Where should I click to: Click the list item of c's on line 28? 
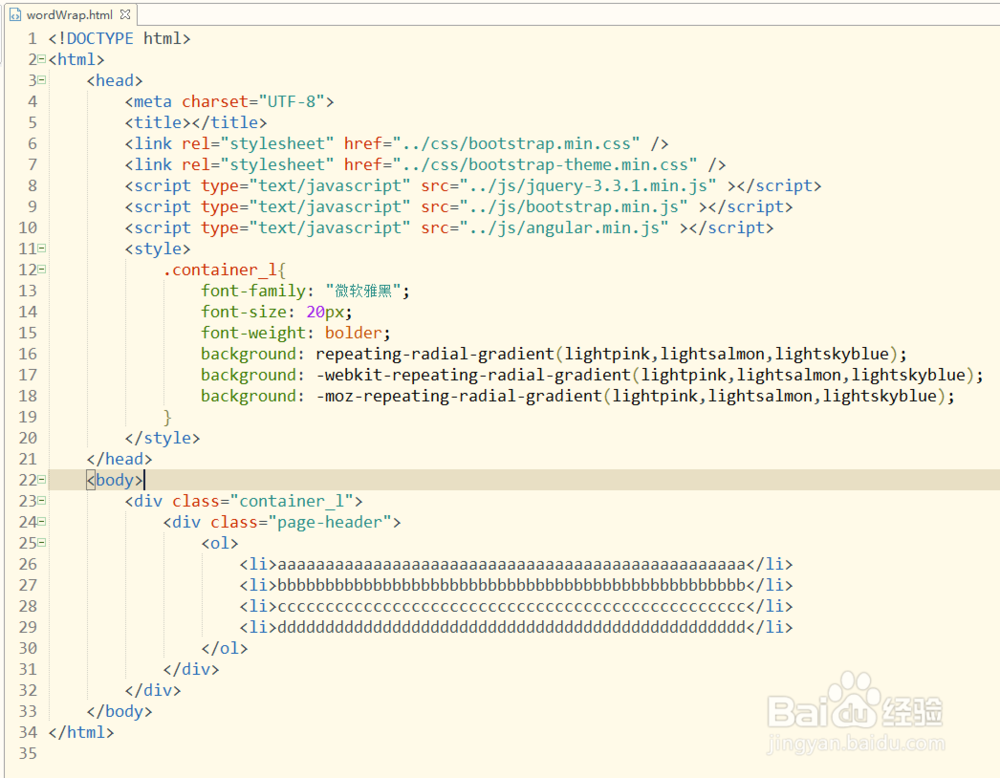(x=516, y=606)
